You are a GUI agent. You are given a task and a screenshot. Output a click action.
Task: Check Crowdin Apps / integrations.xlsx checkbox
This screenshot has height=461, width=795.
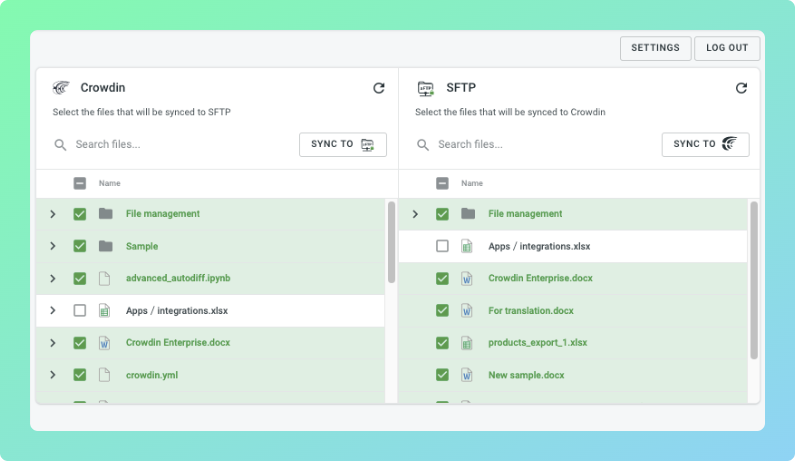click(x=80, y=310)
